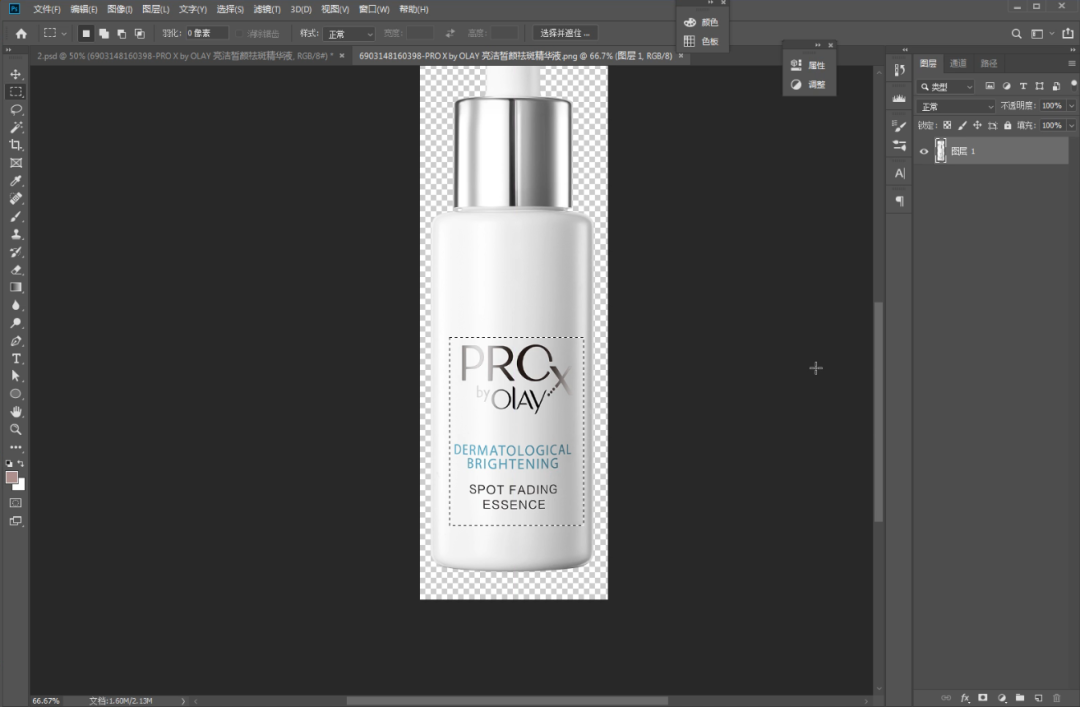1080x707 pixels.
Task: Open the Brush Settings panel icon
Action: tap(899, 126)
